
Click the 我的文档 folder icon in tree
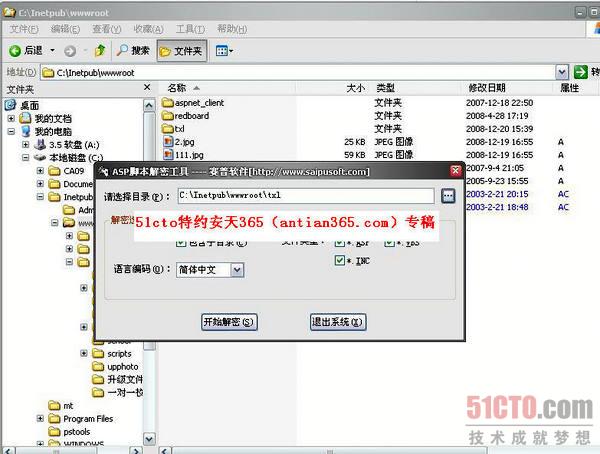25,118
